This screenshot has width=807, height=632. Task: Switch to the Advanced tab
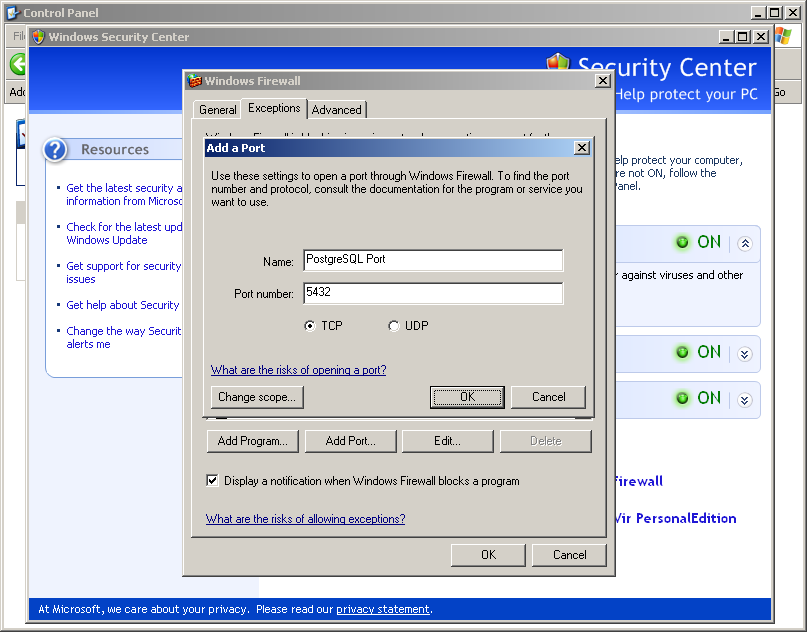[337, 110]
